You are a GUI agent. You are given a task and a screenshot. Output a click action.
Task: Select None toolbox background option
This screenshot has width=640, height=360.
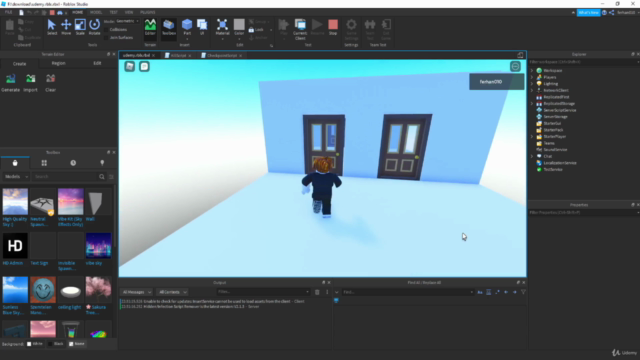coord(77,344)
